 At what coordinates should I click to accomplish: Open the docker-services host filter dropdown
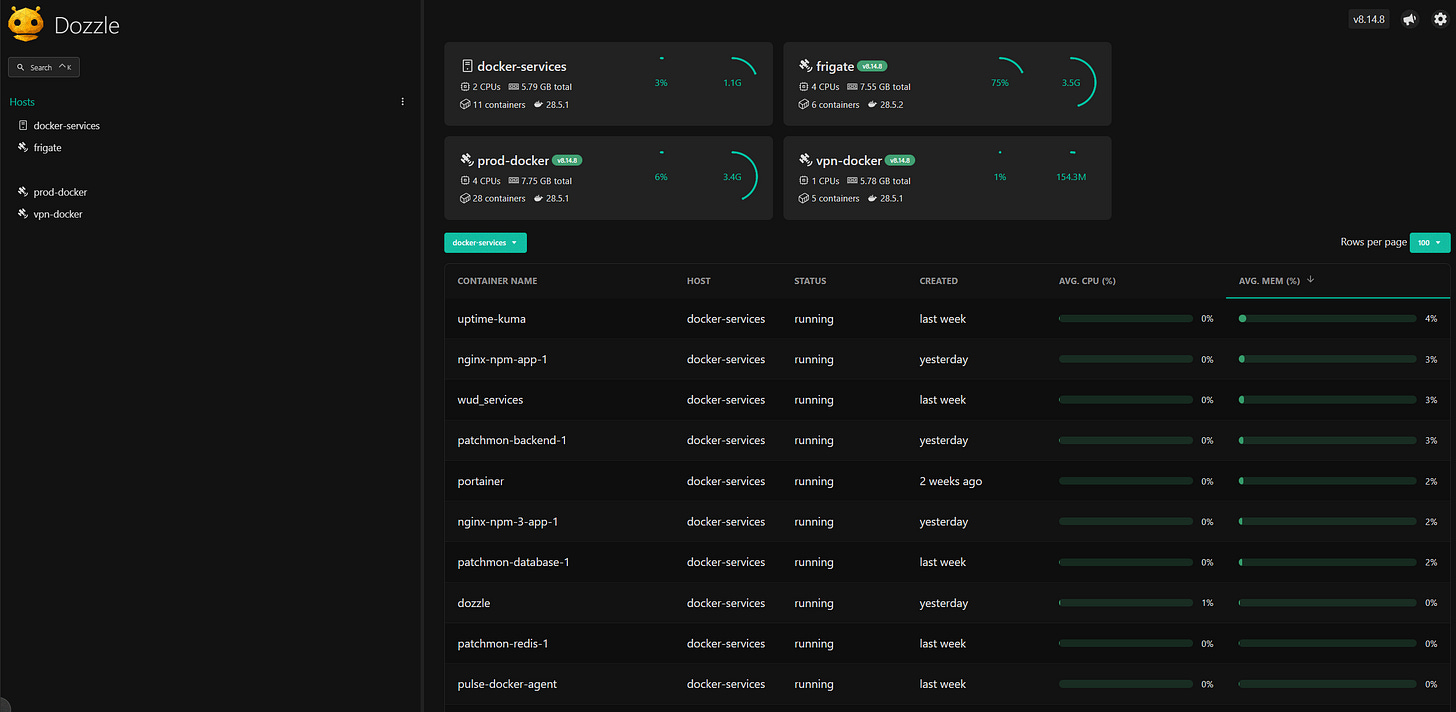coord(485,242)
